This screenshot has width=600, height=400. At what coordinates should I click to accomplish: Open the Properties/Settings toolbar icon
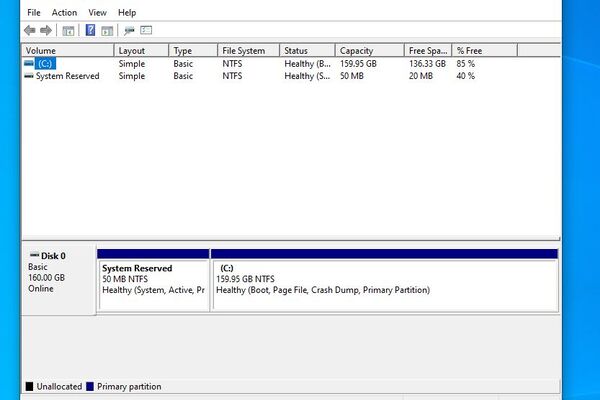coord(146,30)
